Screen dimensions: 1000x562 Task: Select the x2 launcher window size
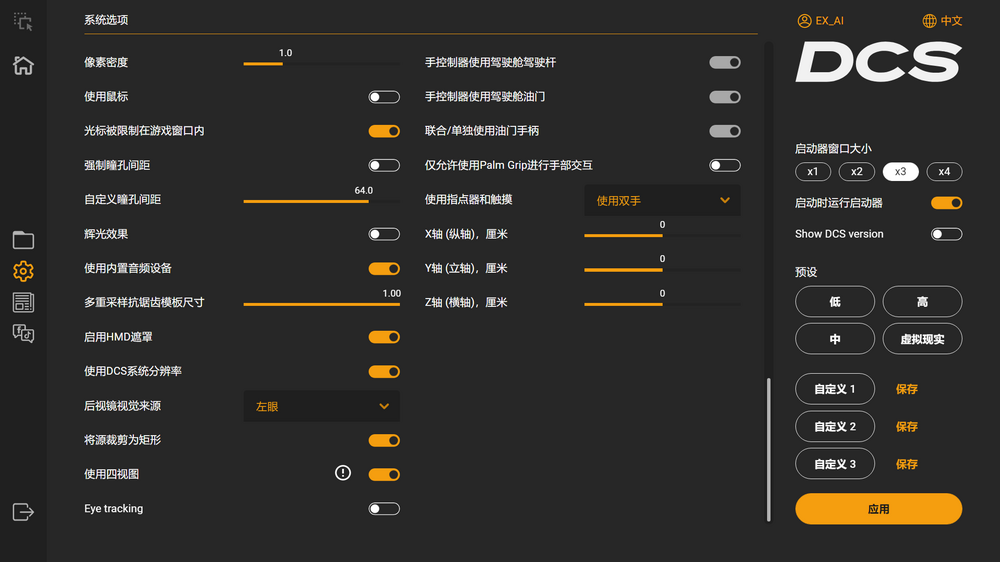(x=856, y=171)
